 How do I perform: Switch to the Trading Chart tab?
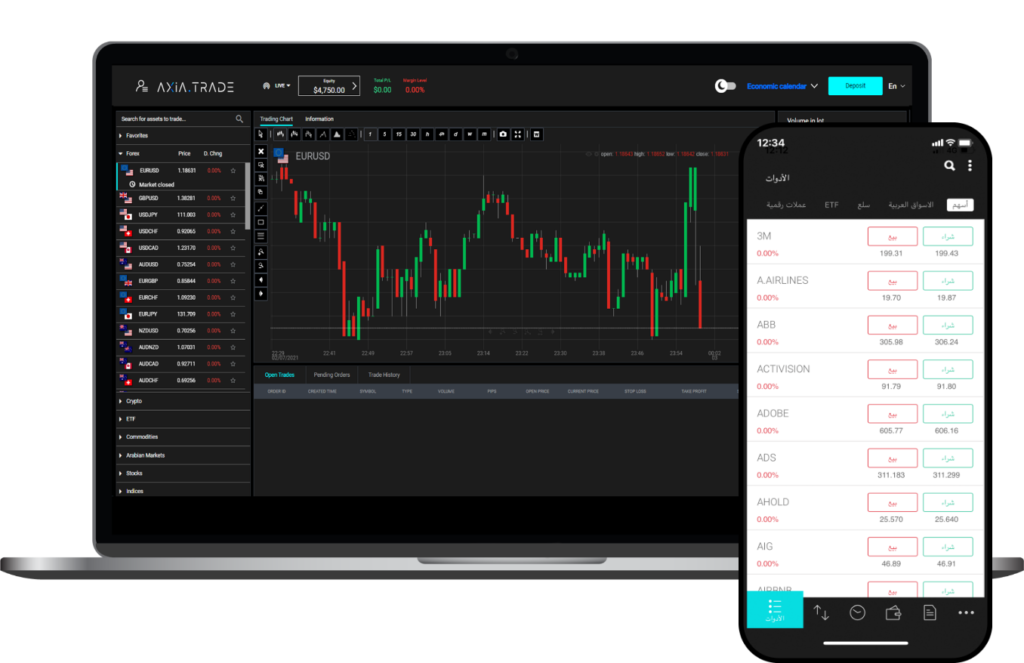tap(276, 119)
